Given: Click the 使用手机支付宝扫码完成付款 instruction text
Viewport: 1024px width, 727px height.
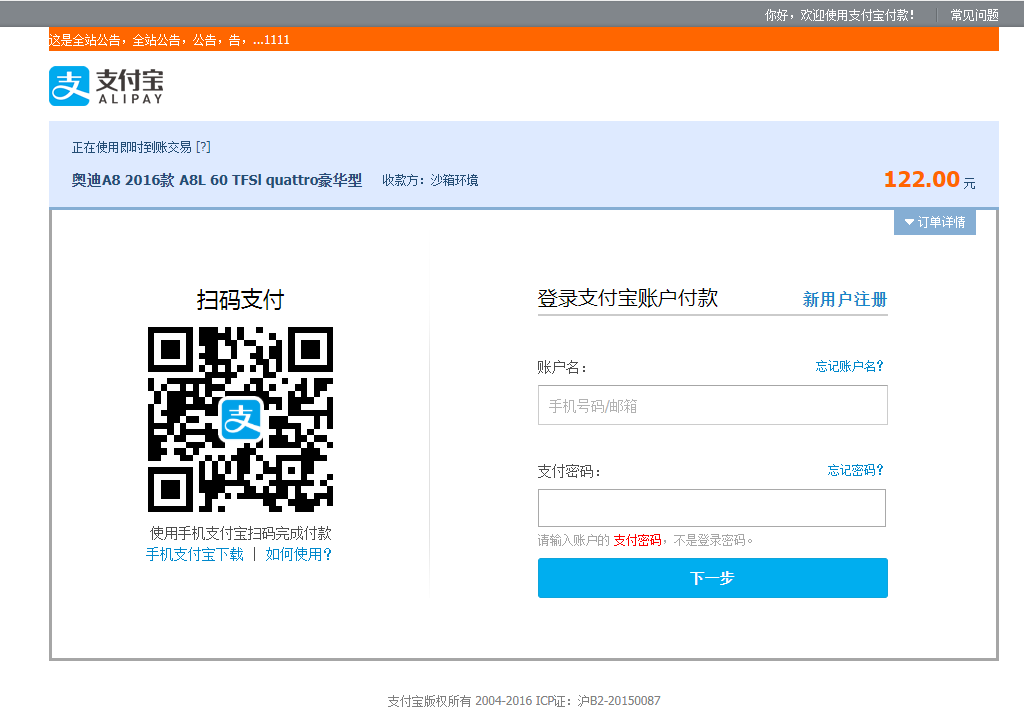Looking at the screenshot, I should click(240, 533).
